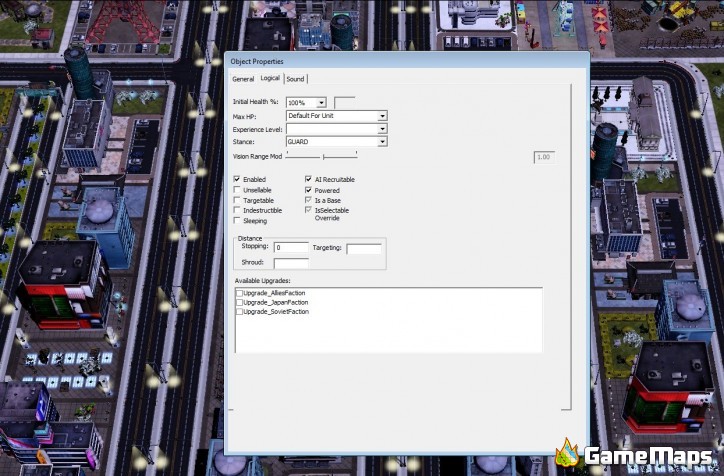This screenshot has height=476, width=724.
Task: Toggle IsSelectable Override checkbox
Action: pos(308,210)
